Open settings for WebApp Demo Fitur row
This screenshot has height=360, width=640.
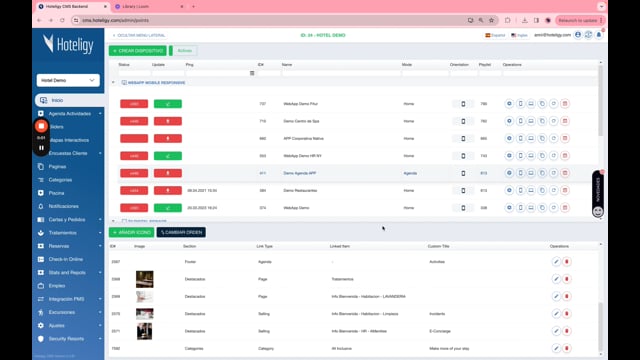(509, 104)
